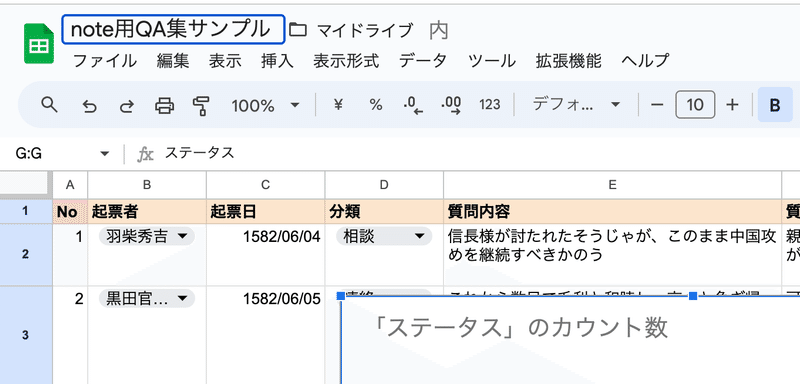Screen dimensions: 800x384
Task: Open the 123 number format menu
Action: coord(490,105)
